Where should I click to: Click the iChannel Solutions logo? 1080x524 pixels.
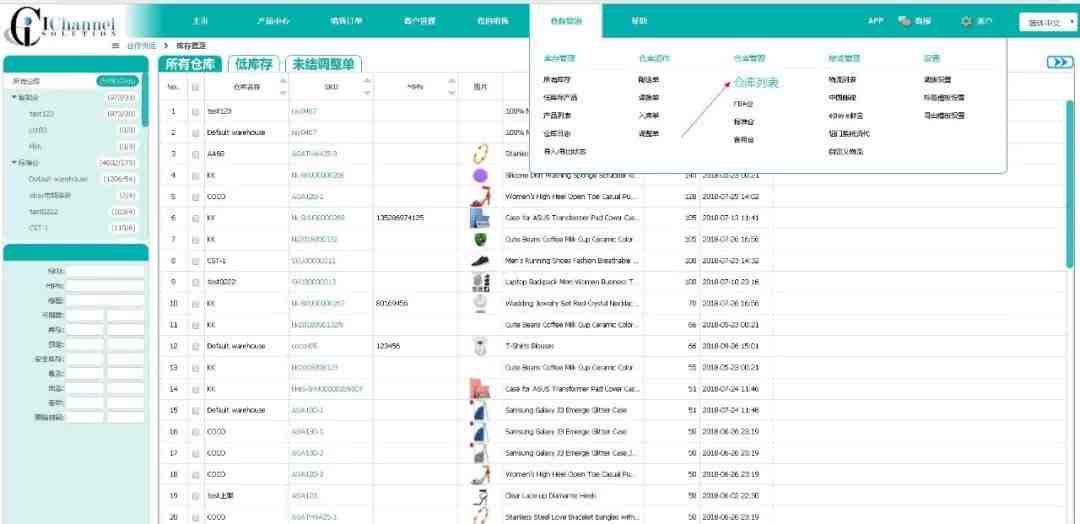[62, 25]
